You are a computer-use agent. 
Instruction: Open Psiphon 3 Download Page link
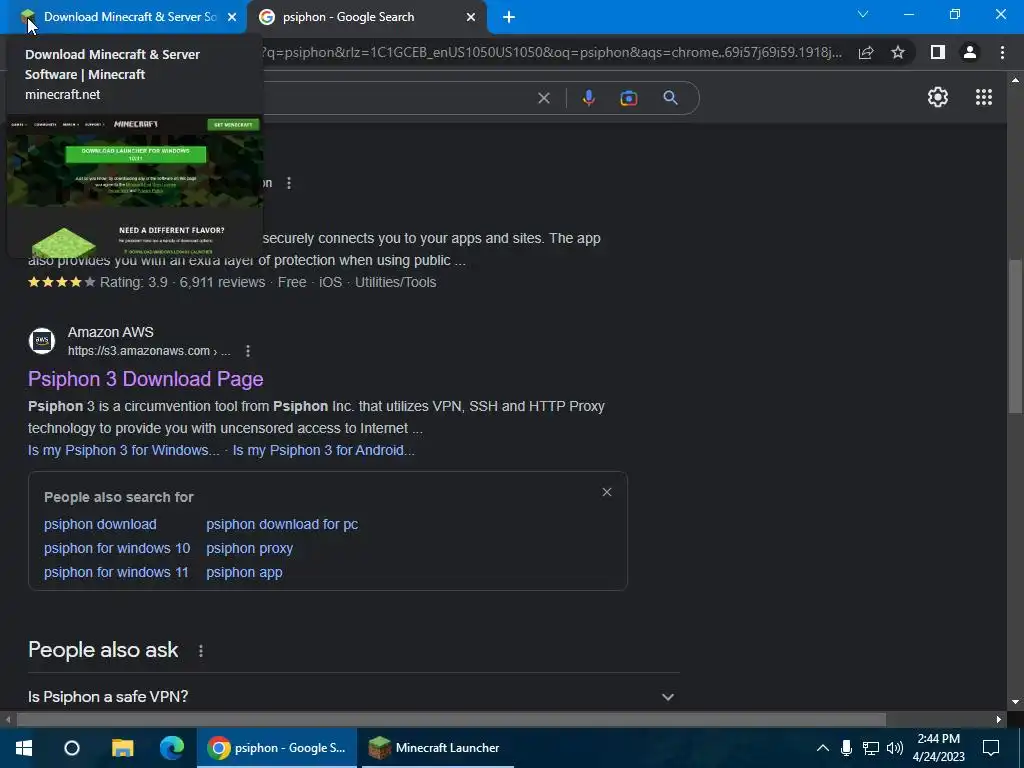click(146, 379)
